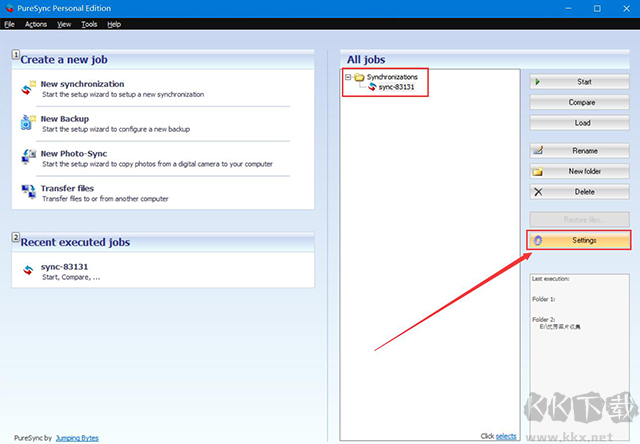Click the Start button

click(579, 82)
